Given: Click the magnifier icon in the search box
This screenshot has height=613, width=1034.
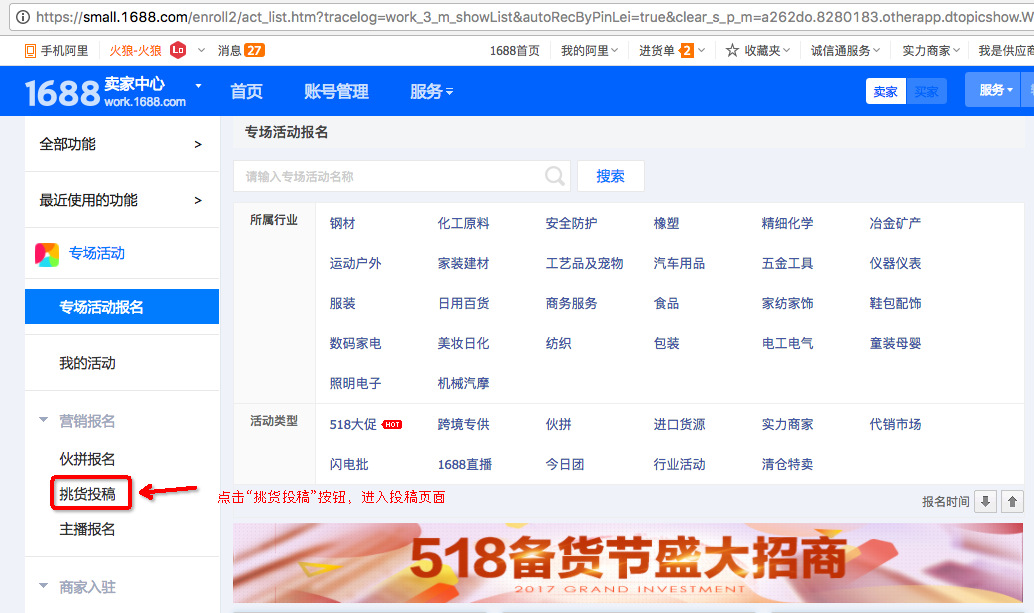Looking at the screenshot, I should pyautogui.click(x=554, y=175).
